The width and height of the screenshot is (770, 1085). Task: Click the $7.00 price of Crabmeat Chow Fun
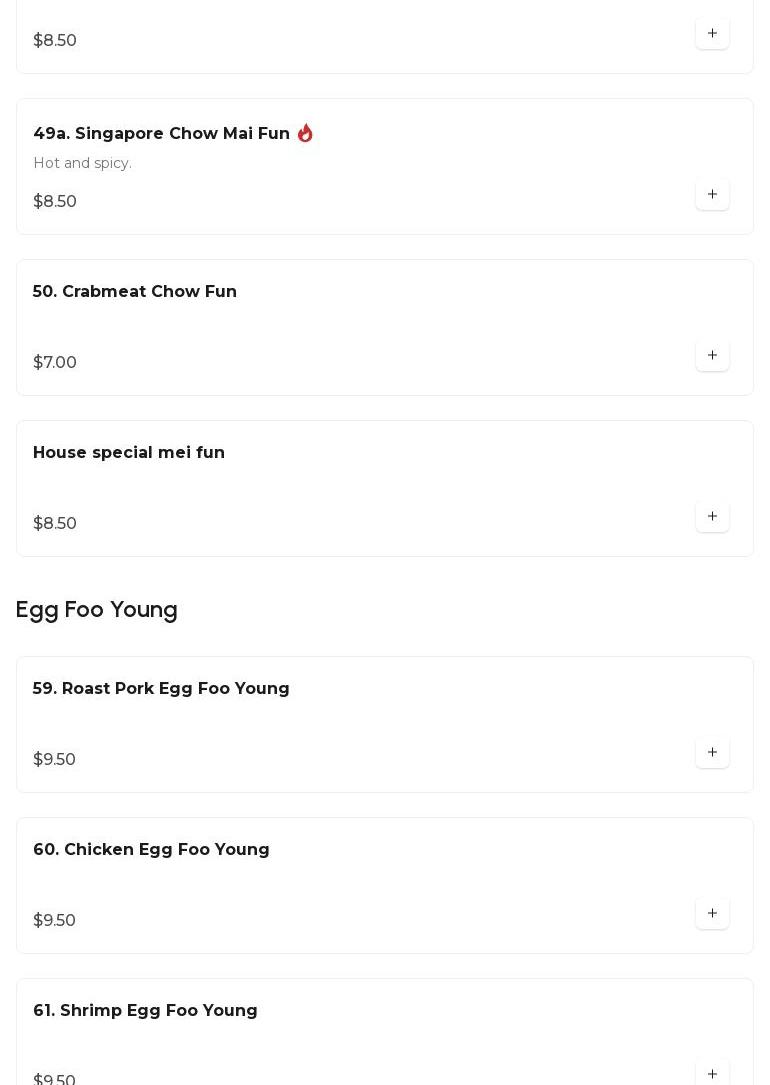point(55,363)
